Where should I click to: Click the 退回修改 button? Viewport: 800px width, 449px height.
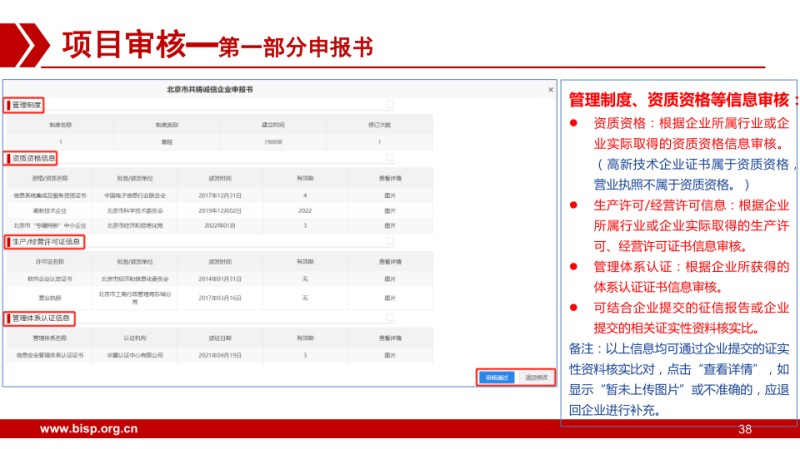(535, 378)
